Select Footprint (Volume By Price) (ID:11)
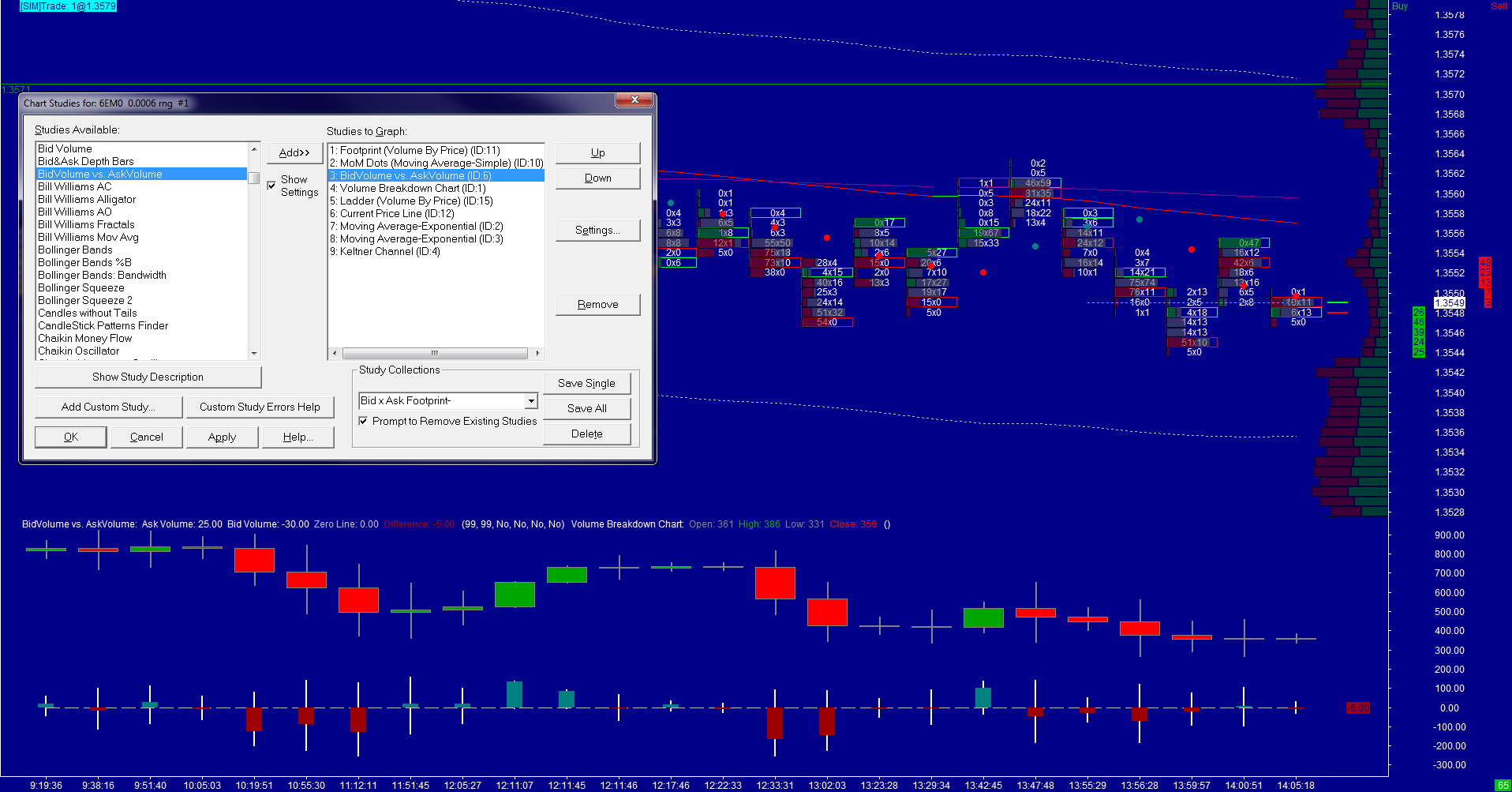 (436, 150)
